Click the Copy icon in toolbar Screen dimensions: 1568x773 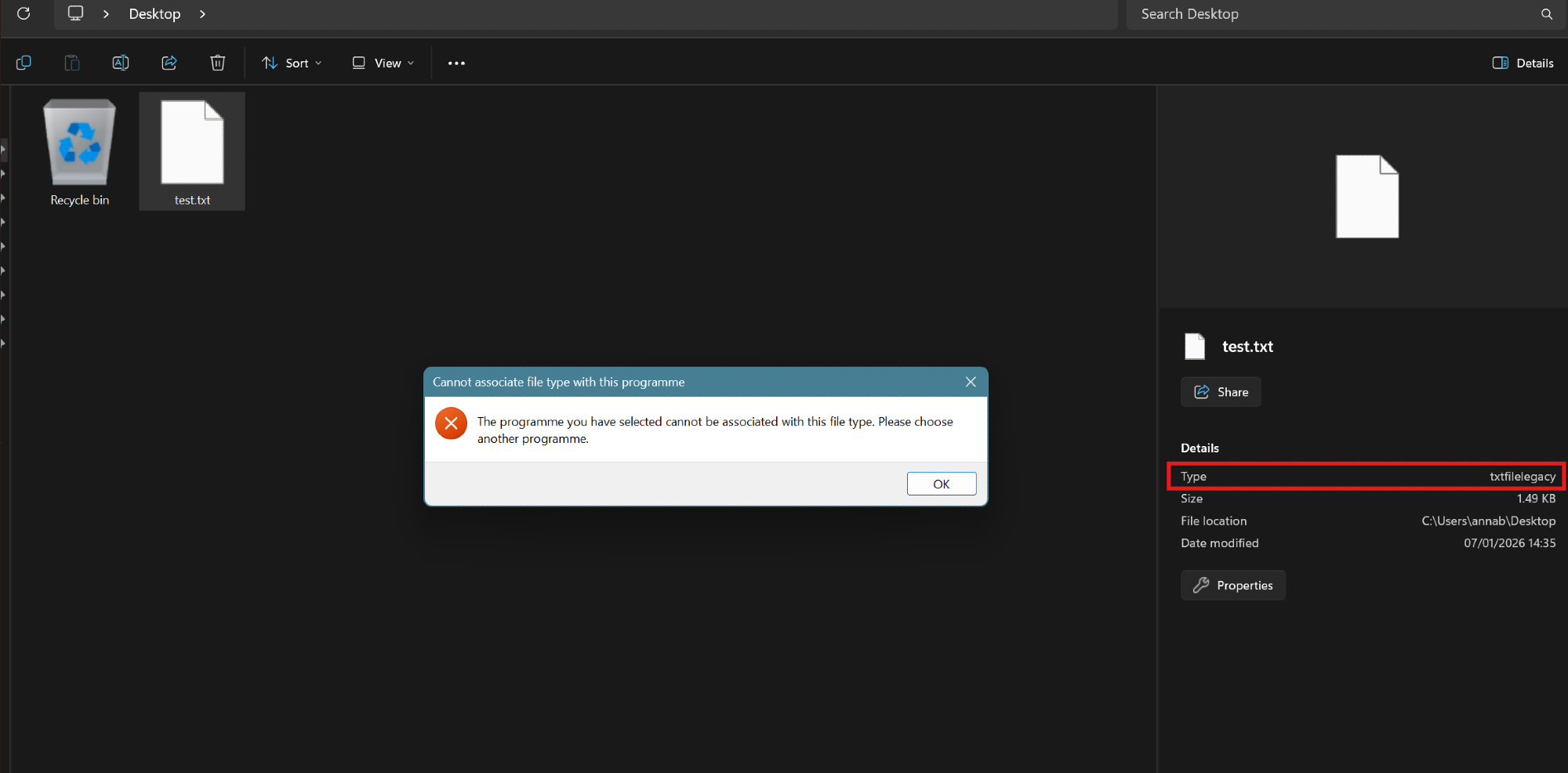tap(24, 63)
